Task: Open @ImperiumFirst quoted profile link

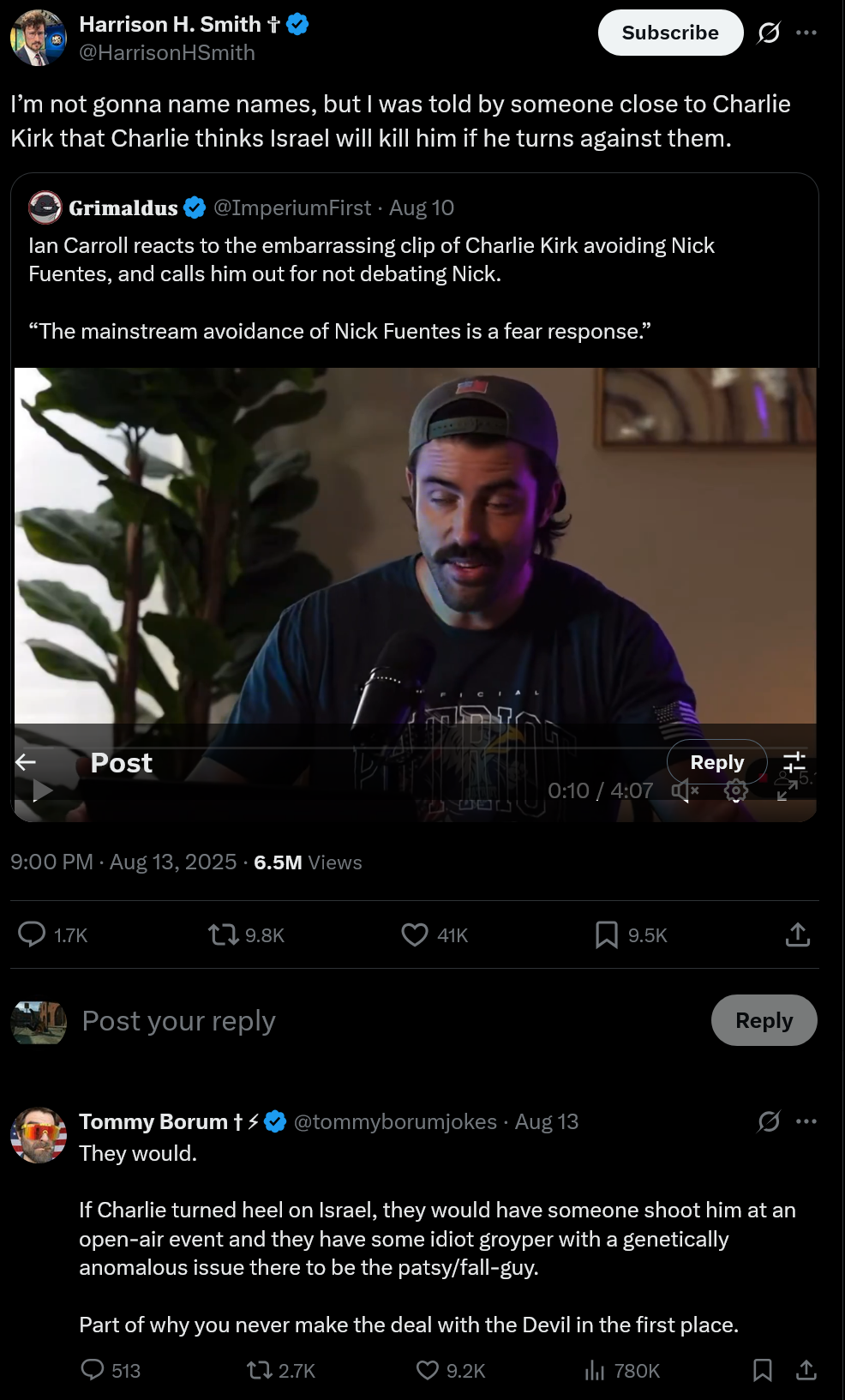Action: [292, 207]
